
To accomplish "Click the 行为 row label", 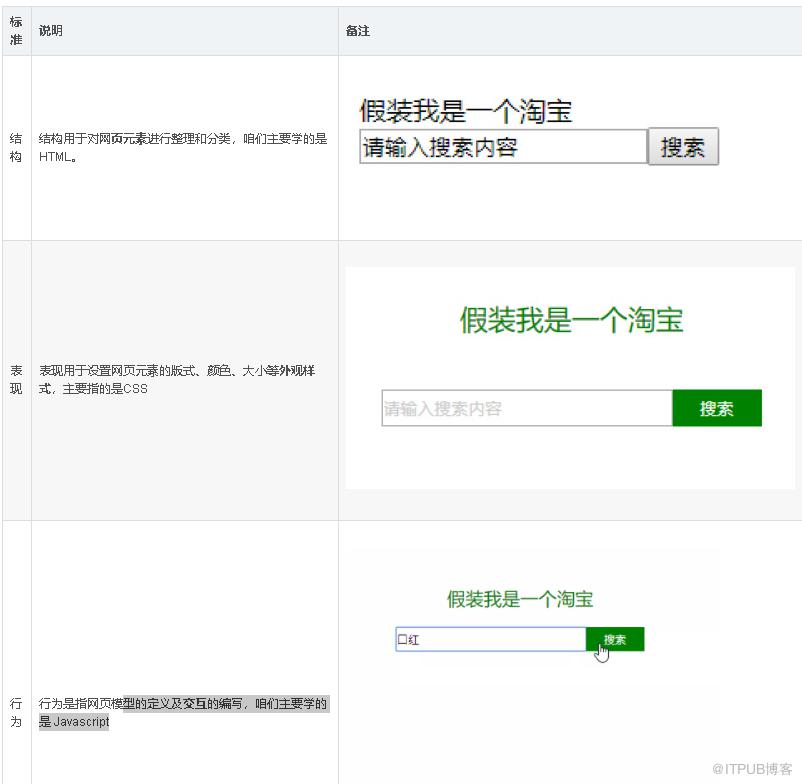I will [16, 712].
